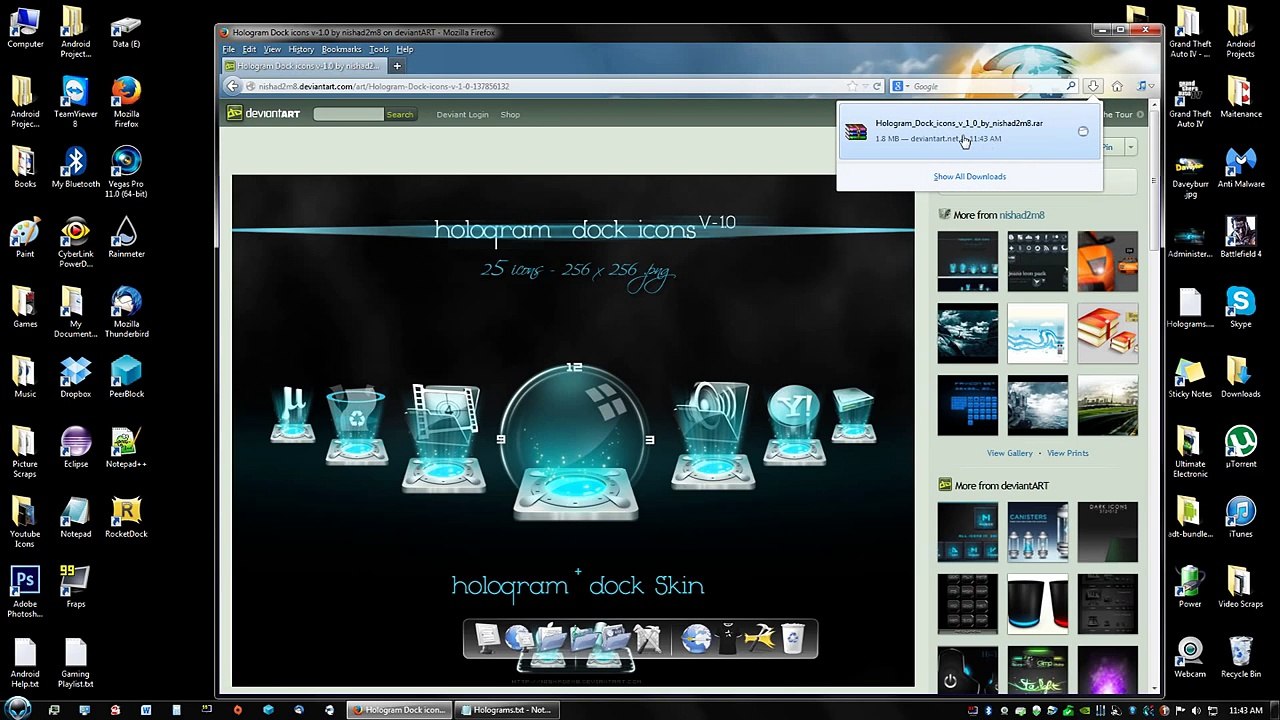This screenshot has width=1280, height=720.
Task: Open uTorrent desktop shortcut
Action: point(1240,448)
